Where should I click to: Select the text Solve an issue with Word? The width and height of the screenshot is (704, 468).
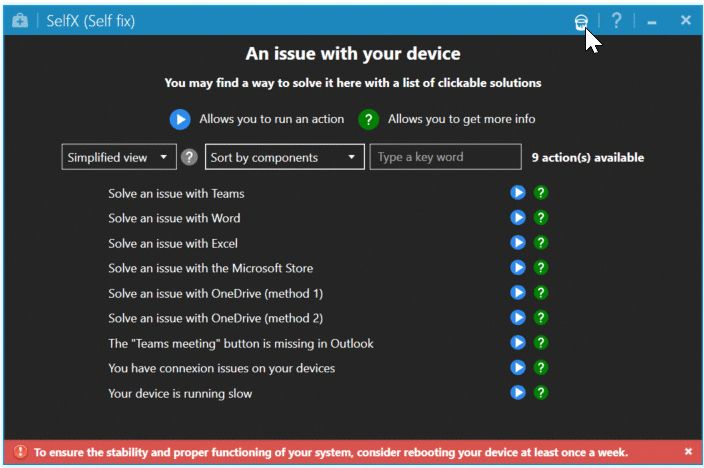pyautogui.click(x=174, y=218)
